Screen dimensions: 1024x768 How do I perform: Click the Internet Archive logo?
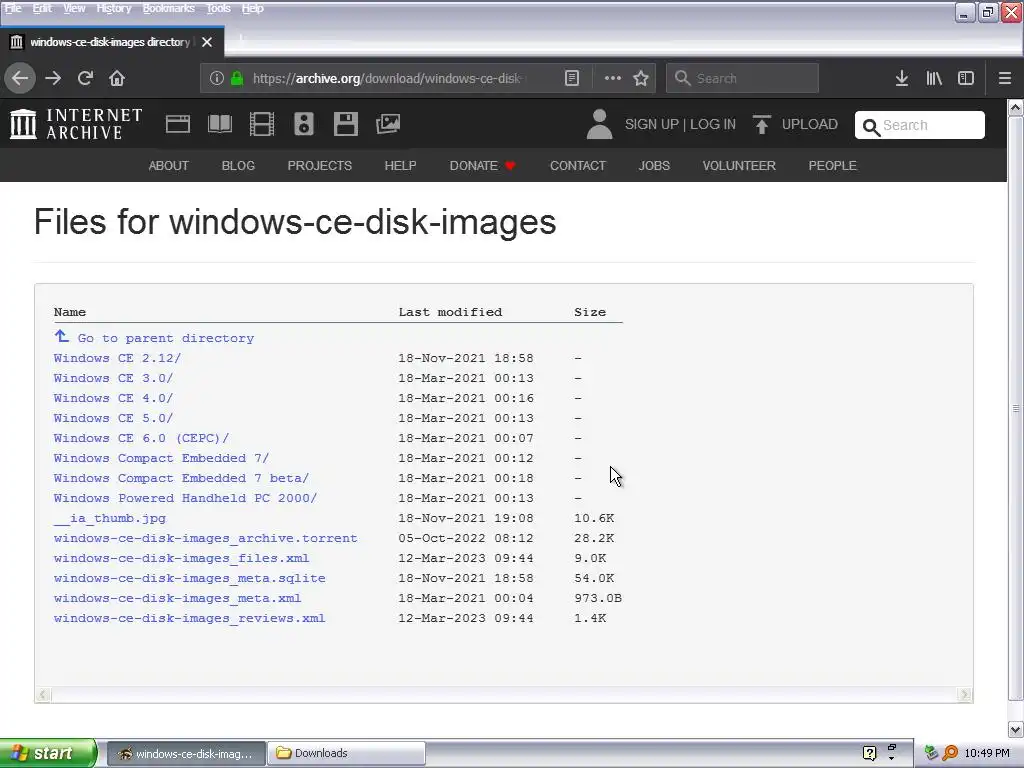pos(76,124)
